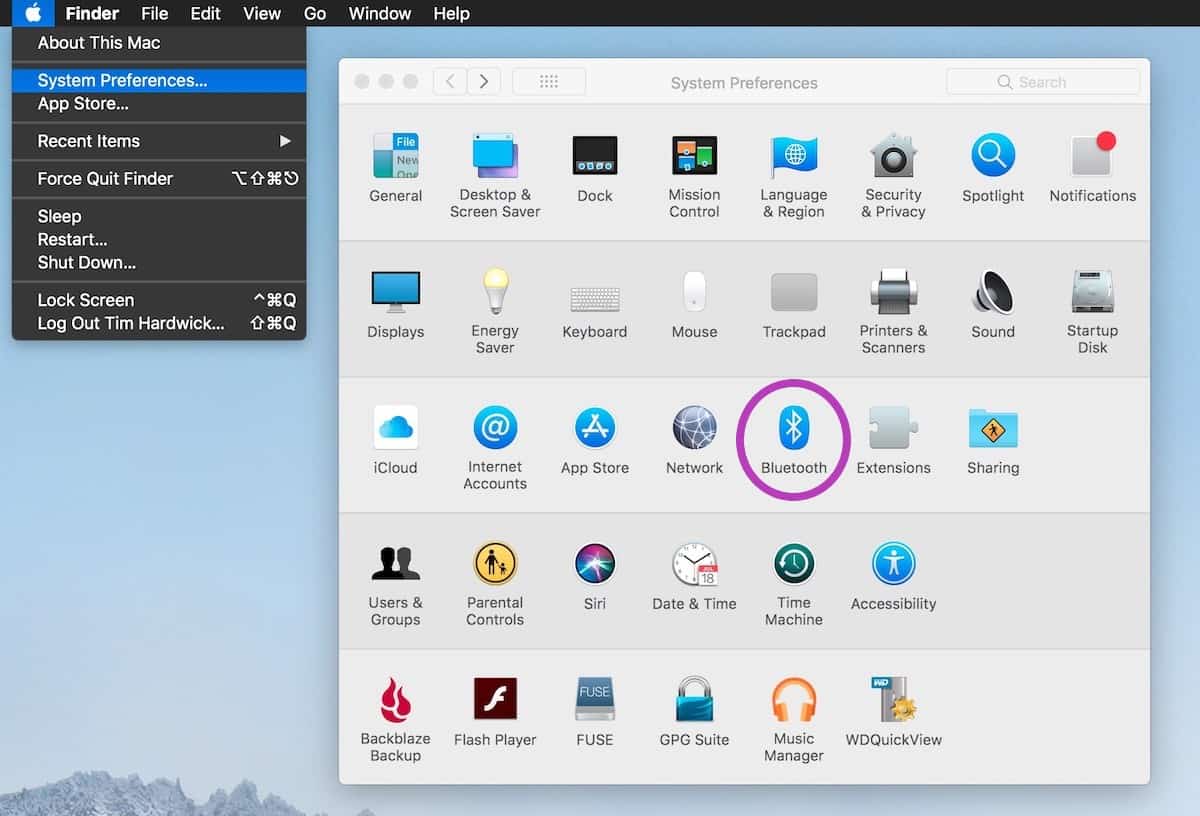
Task: Open the Startup Disk preferences pane
Action: tap(1092, 312)
